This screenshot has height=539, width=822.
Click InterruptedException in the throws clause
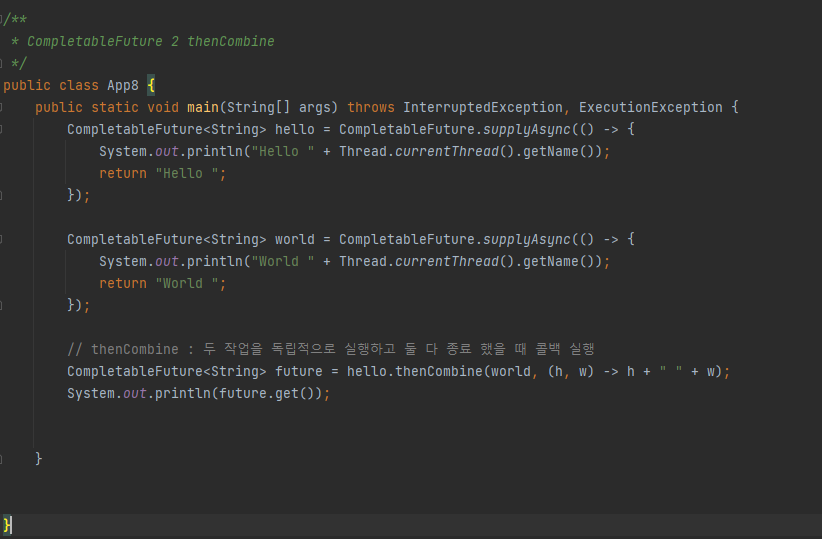coord(483,107)
